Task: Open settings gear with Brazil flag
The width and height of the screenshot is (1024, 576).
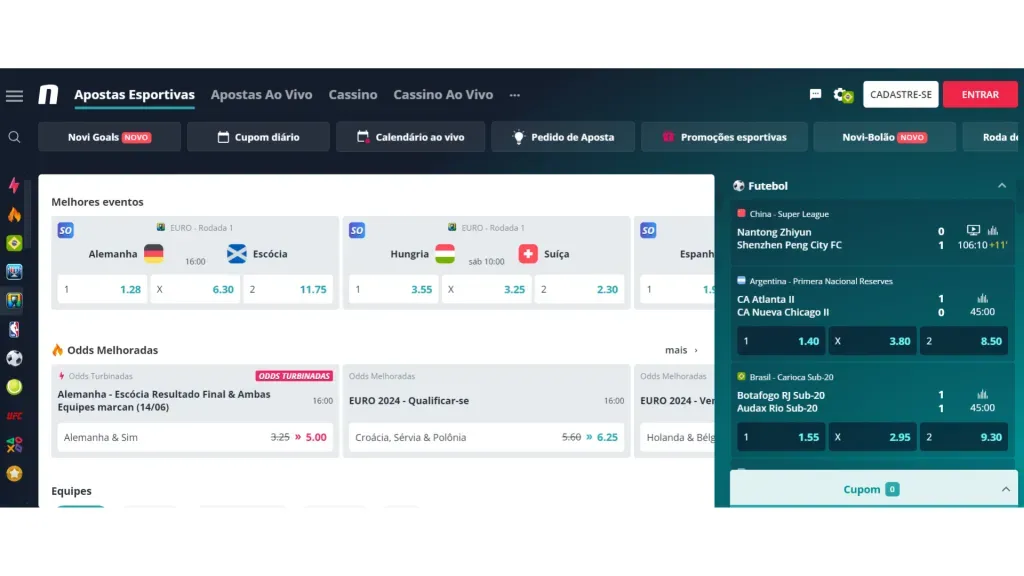Action: [843, 95]
